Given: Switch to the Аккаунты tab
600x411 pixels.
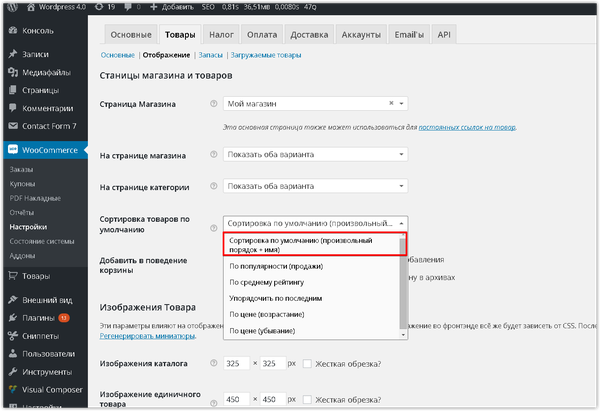Looking at the screenshot, I should point(361,35).
